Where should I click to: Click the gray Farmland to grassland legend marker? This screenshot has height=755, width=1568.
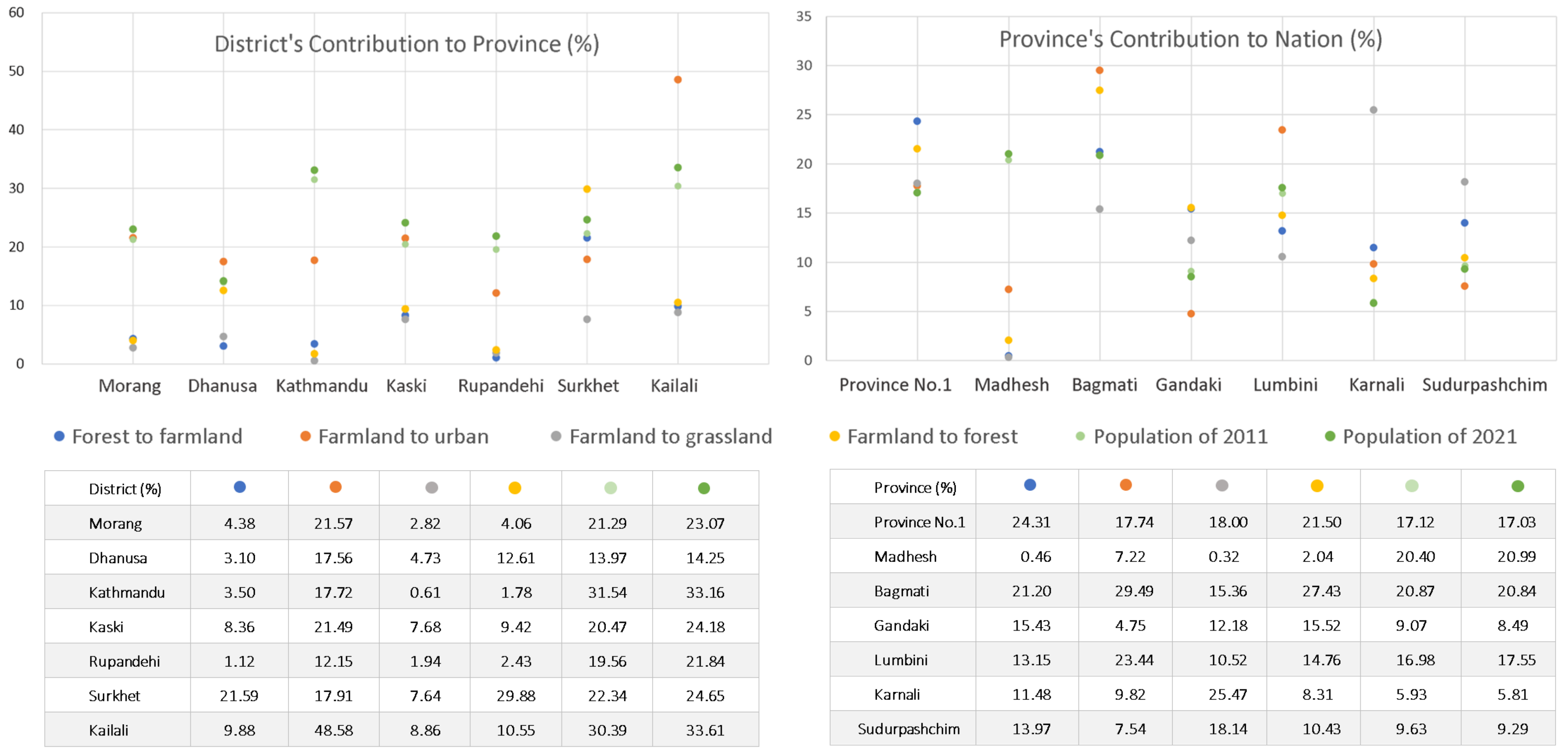click(x=556, y=436)
